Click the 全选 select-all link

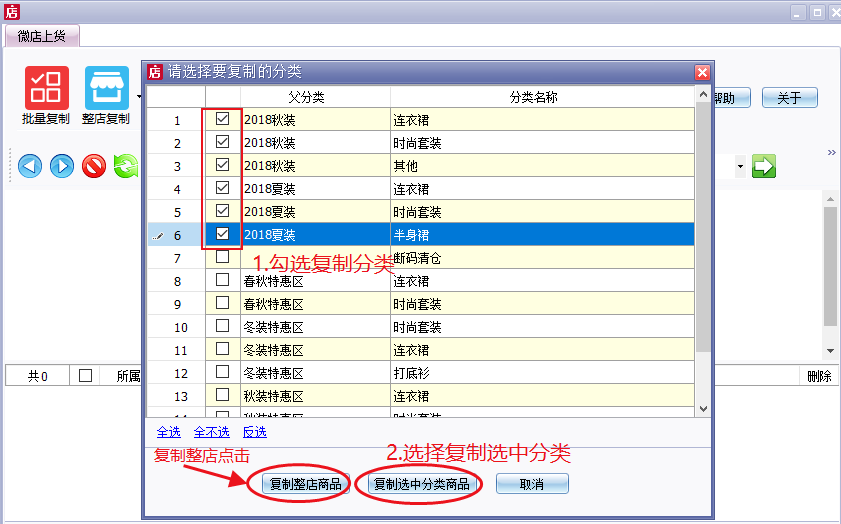(x=168, y=432)
